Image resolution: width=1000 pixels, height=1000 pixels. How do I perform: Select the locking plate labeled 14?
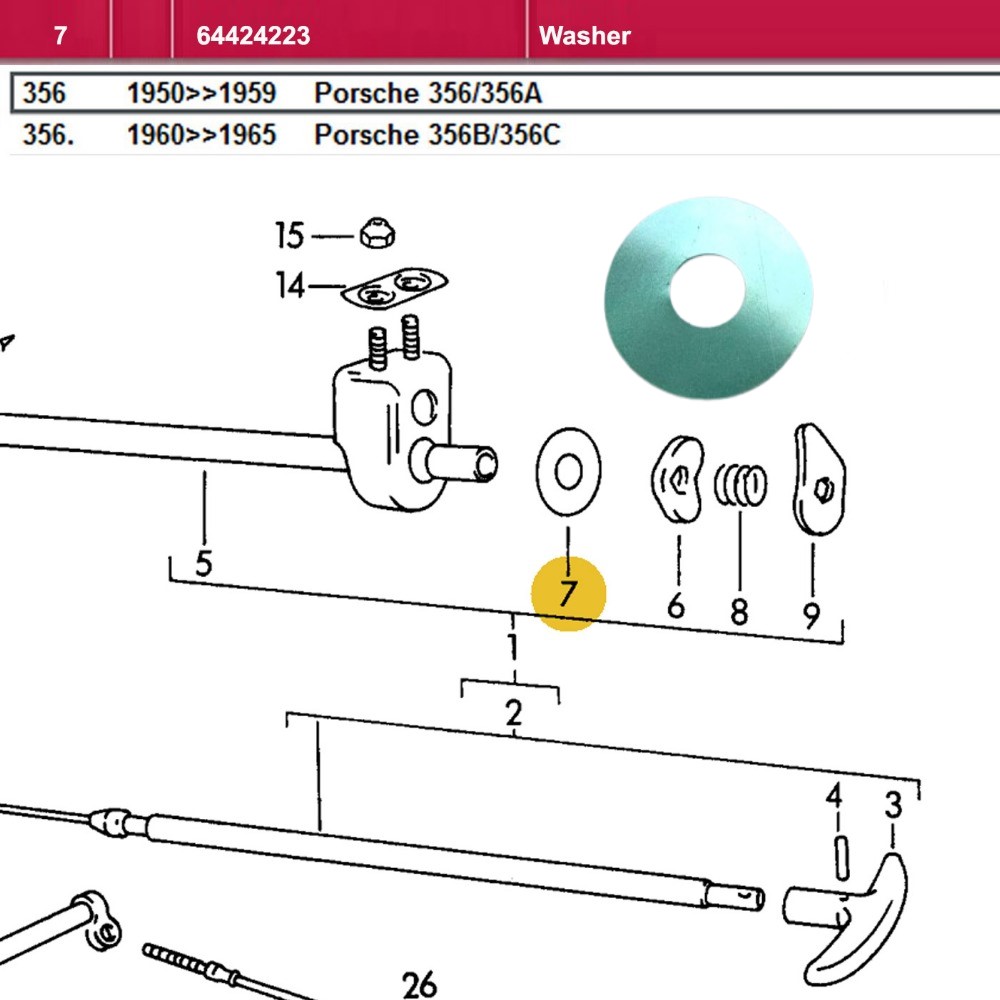395,288
